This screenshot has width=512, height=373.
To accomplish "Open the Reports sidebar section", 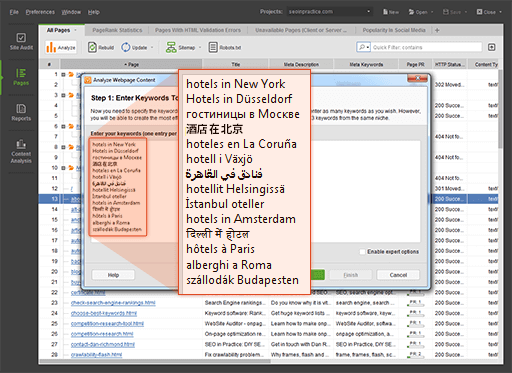I will click(21, 112).
